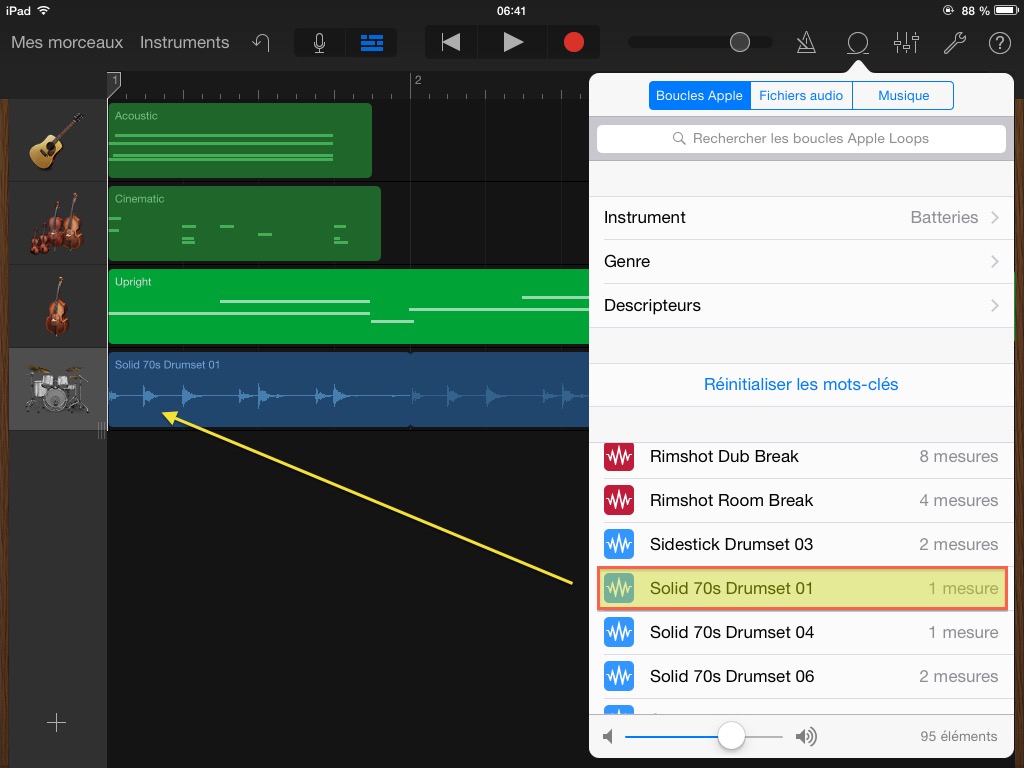Screen dimensions: 1024x768
Task: Tap the track header resize handle
Action: (101, 430)
